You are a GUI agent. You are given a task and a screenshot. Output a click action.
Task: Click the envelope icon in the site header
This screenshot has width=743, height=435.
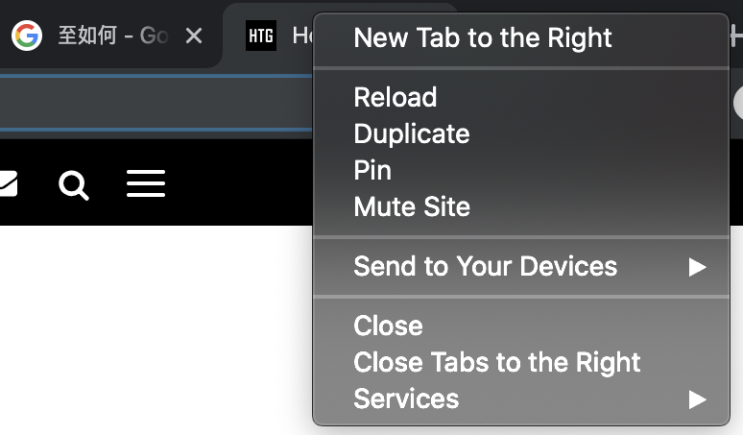[7, 184]
